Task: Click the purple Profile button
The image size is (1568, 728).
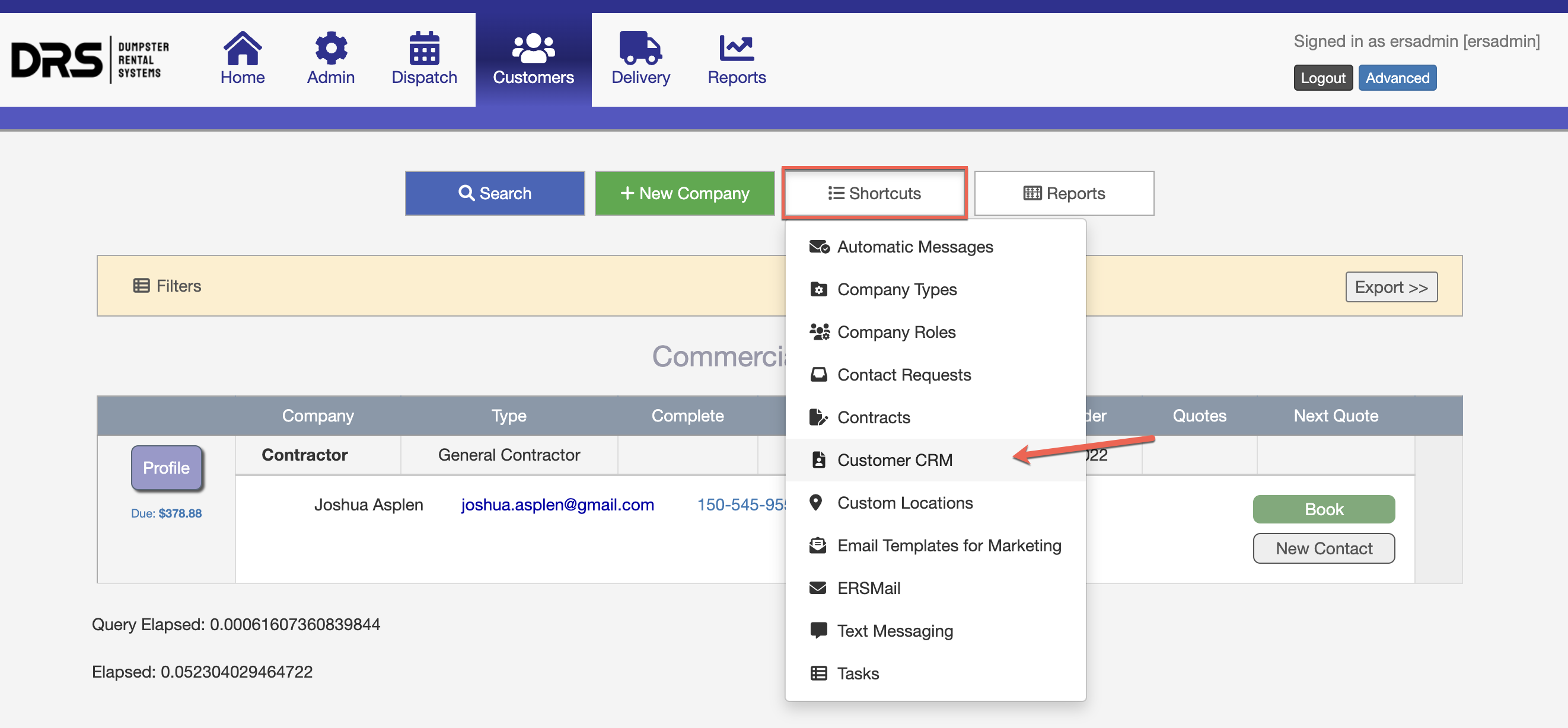Action: 166,468
